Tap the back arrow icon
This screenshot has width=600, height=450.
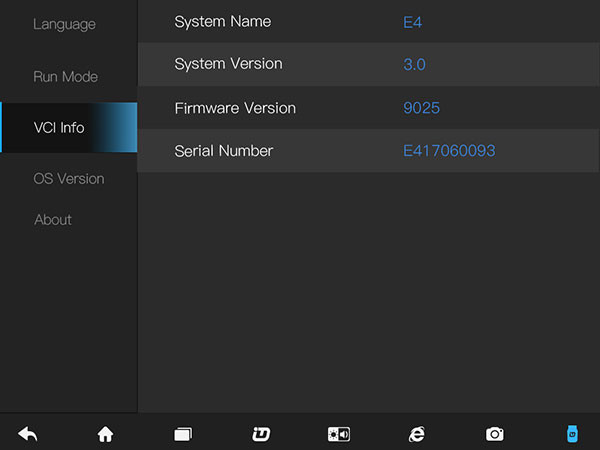click(28, 434)
